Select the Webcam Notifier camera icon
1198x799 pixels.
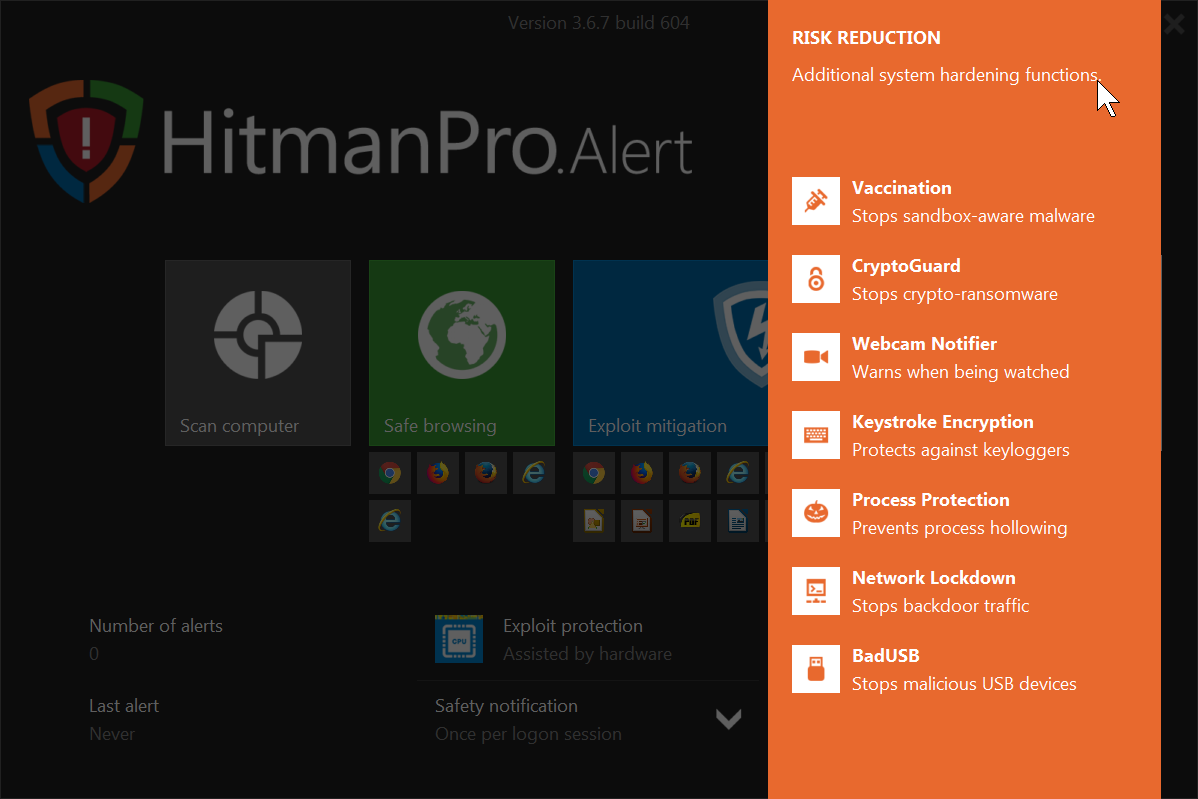click(815, 357)
